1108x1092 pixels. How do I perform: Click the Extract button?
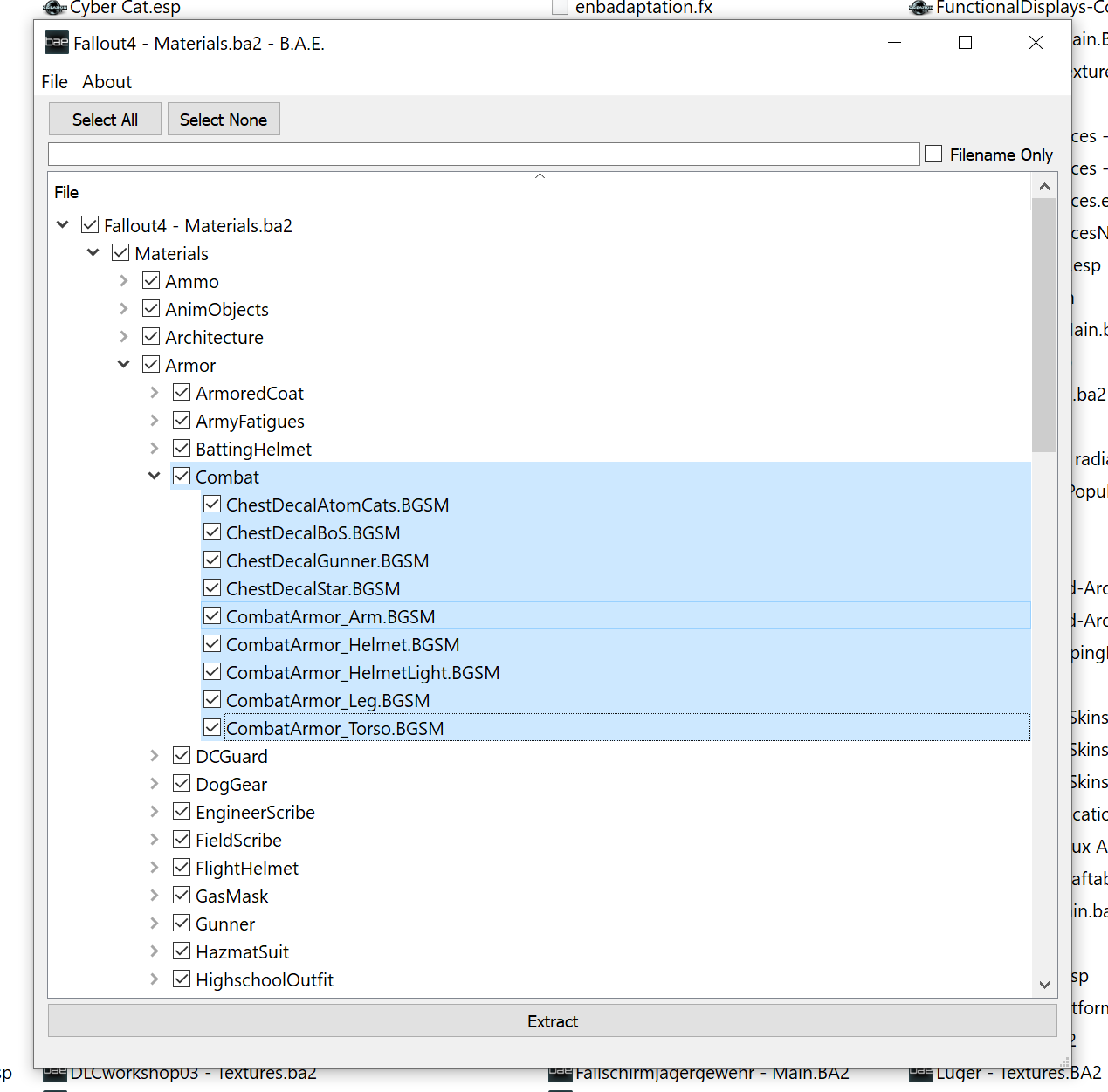coord(552,1021)
